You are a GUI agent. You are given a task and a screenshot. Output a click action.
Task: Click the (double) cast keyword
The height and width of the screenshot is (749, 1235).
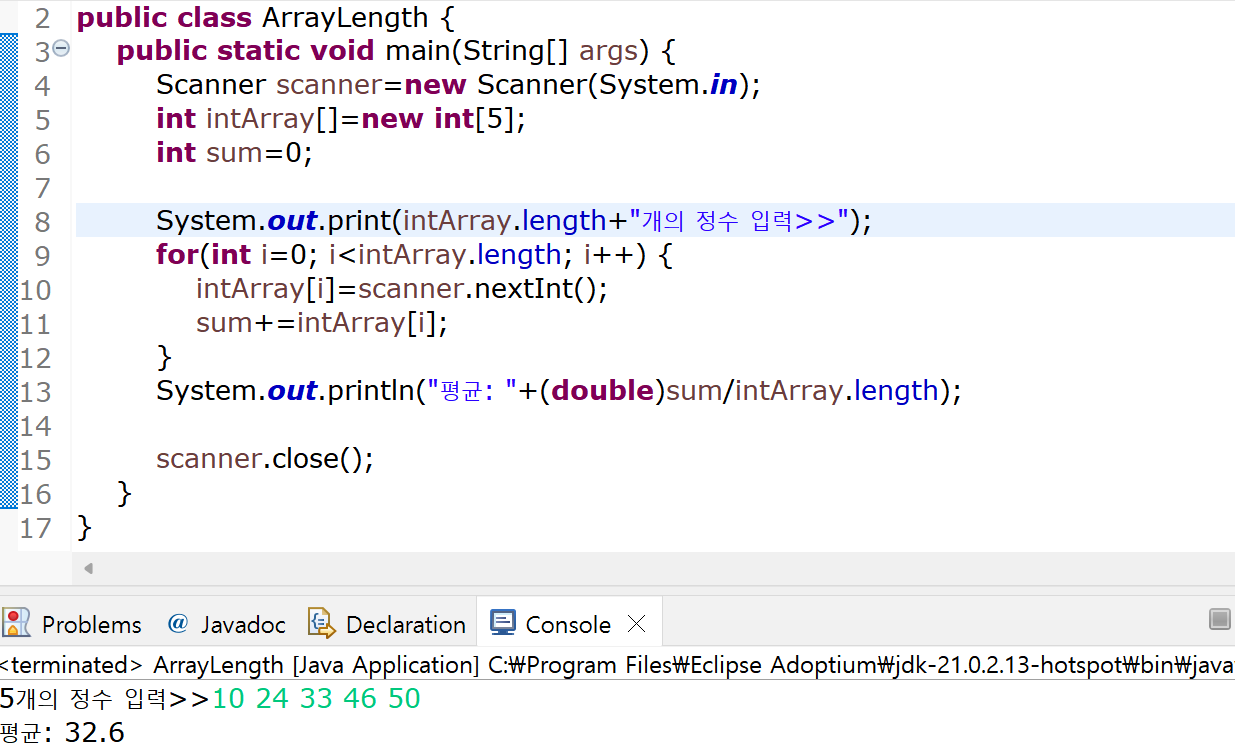(602, 390)
